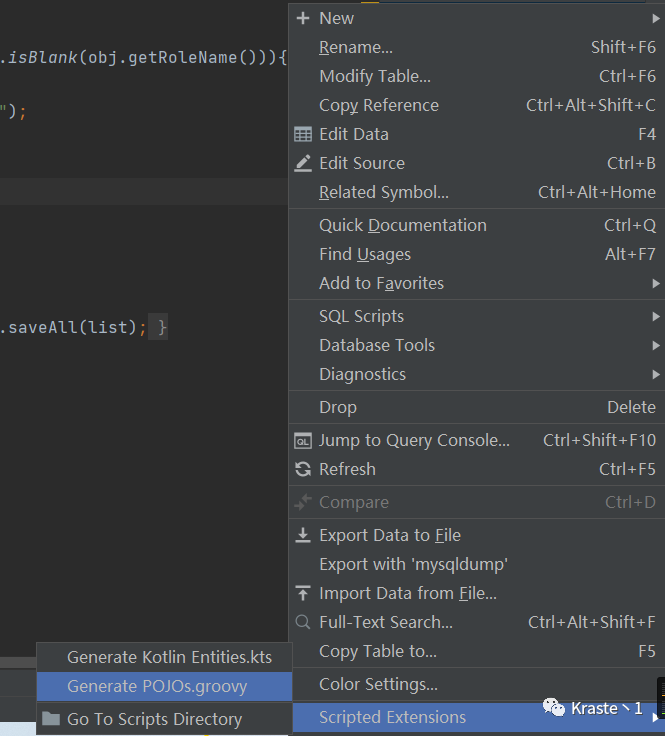The image size is (665, 736).
Task: Select Copy Reference menu entry
Action: point(378,105)
